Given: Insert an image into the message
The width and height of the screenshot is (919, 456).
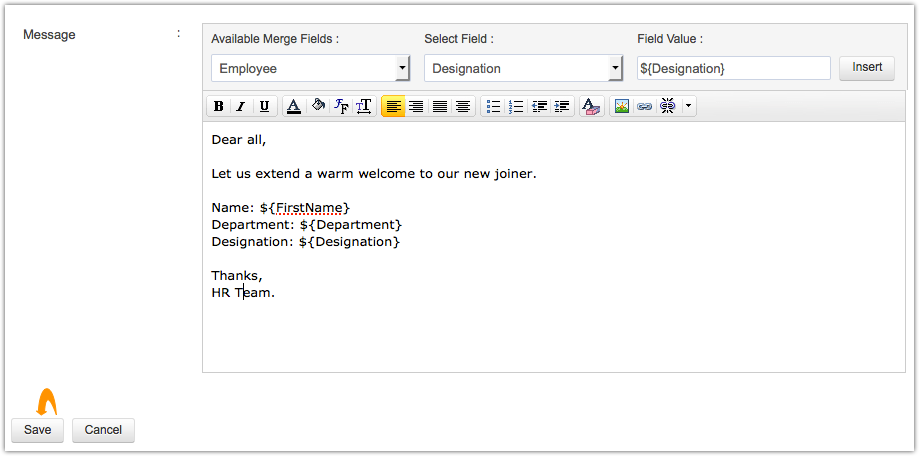Looking at the screenshot, I should click(x=621, y=106).
